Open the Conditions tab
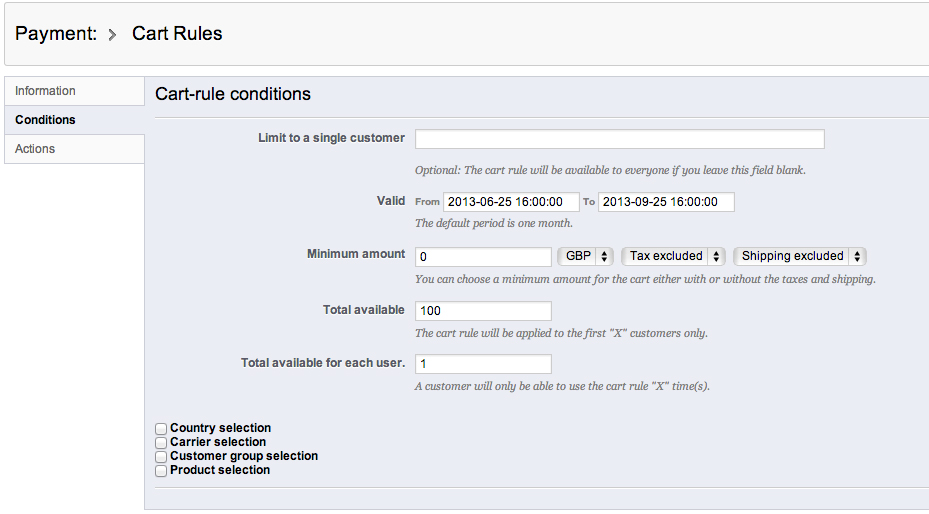Screen dimensions: 929x514 click(45, 120)
